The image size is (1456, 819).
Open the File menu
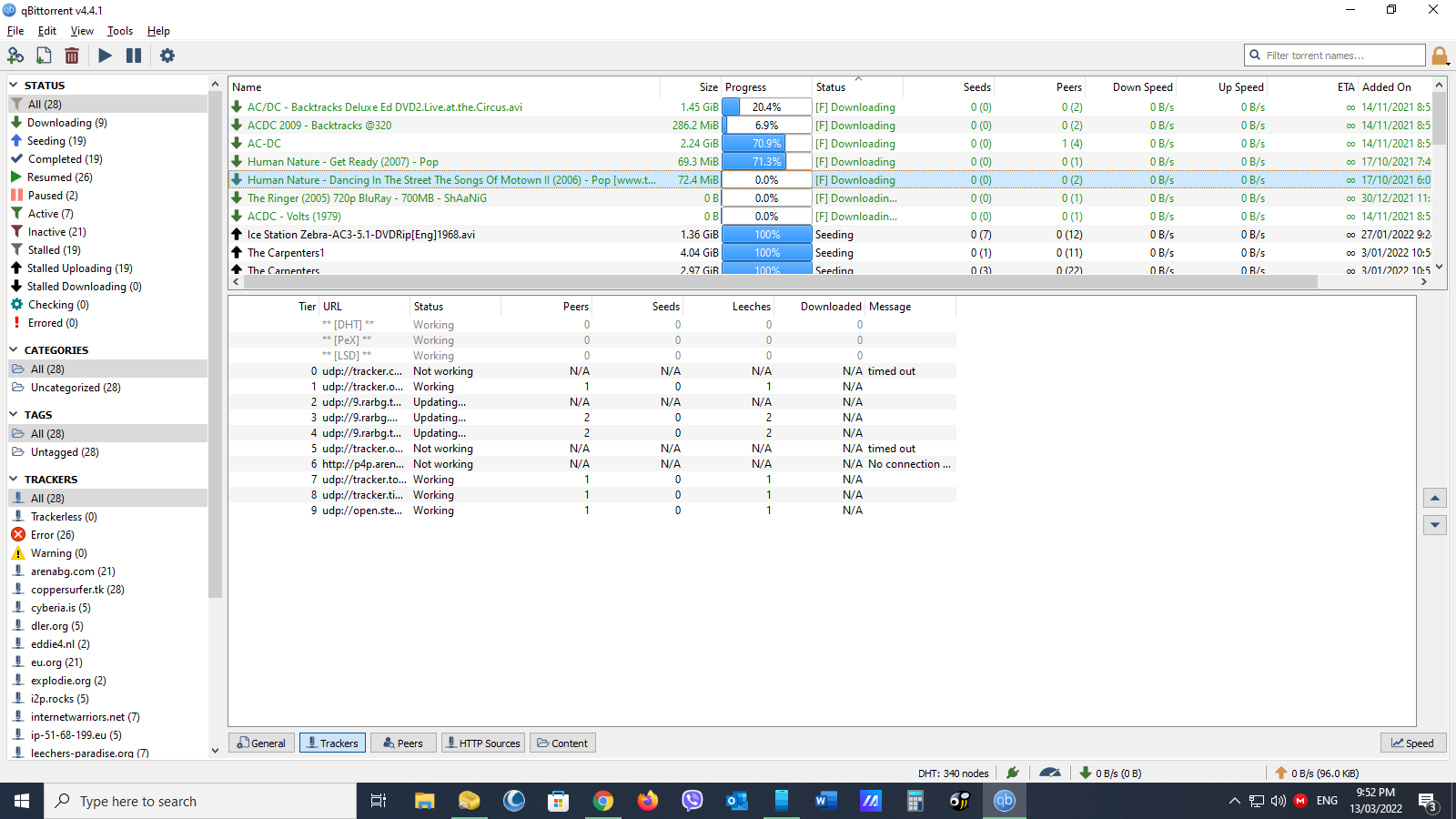coord(15,31)
